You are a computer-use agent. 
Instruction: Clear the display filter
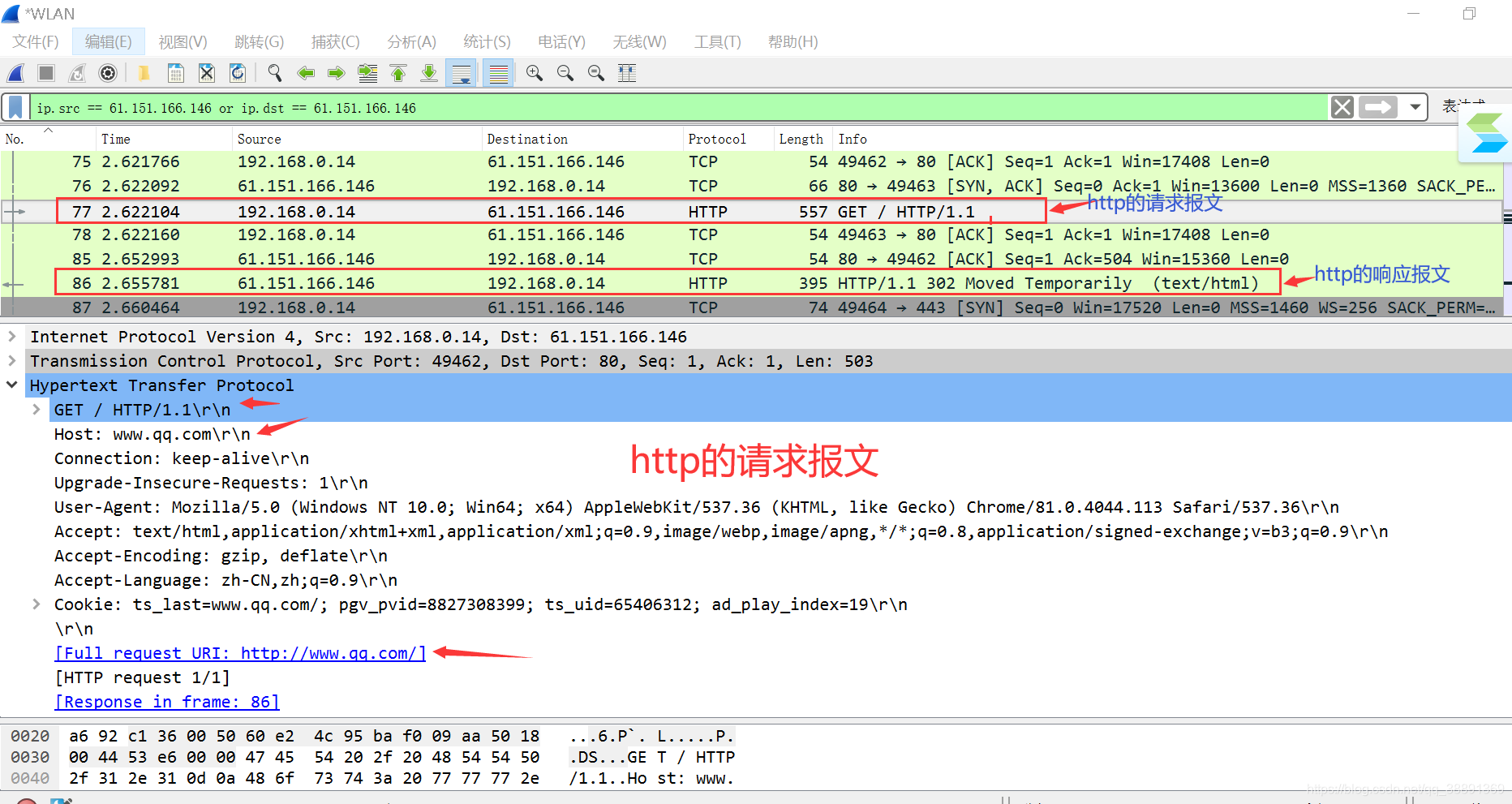1342,107
